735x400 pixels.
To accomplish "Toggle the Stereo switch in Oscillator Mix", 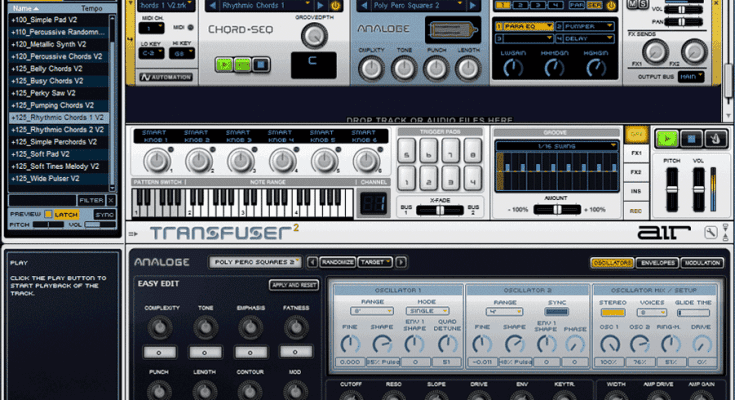I will (x=612, y=312).
